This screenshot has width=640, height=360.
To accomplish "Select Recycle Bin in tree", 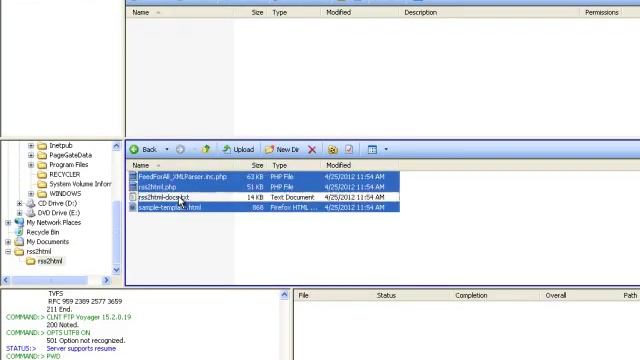I will point(42,232).
